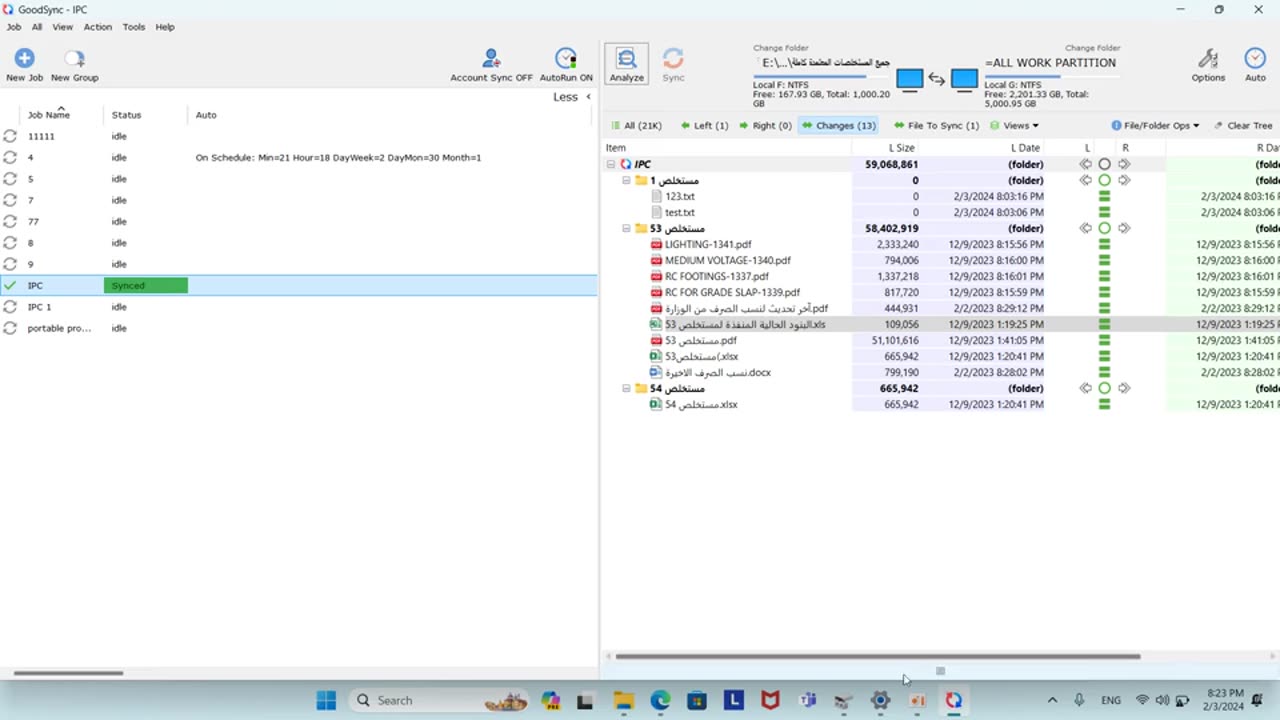Click the New Group icon
Screen dimensions: 1280x720
(x=74, y=58)
